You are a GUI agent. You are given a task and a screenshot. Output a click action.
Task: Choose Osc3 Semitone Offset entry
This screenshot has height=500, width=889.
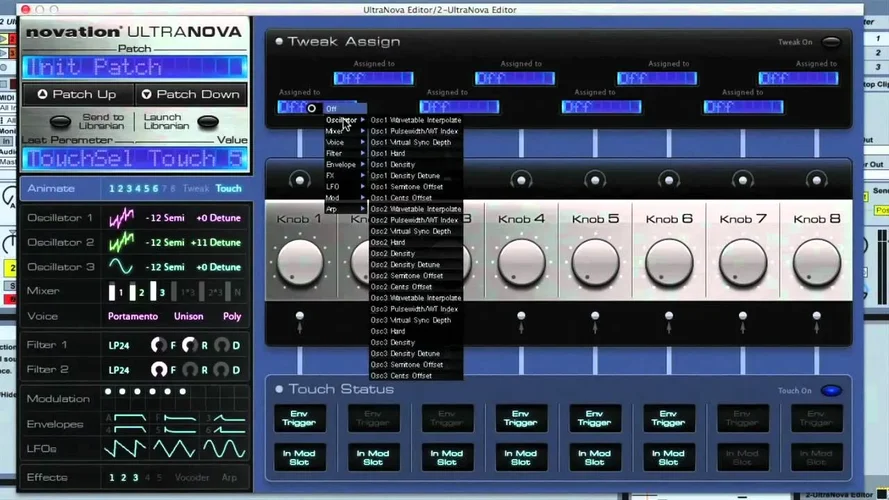[416, 365]
